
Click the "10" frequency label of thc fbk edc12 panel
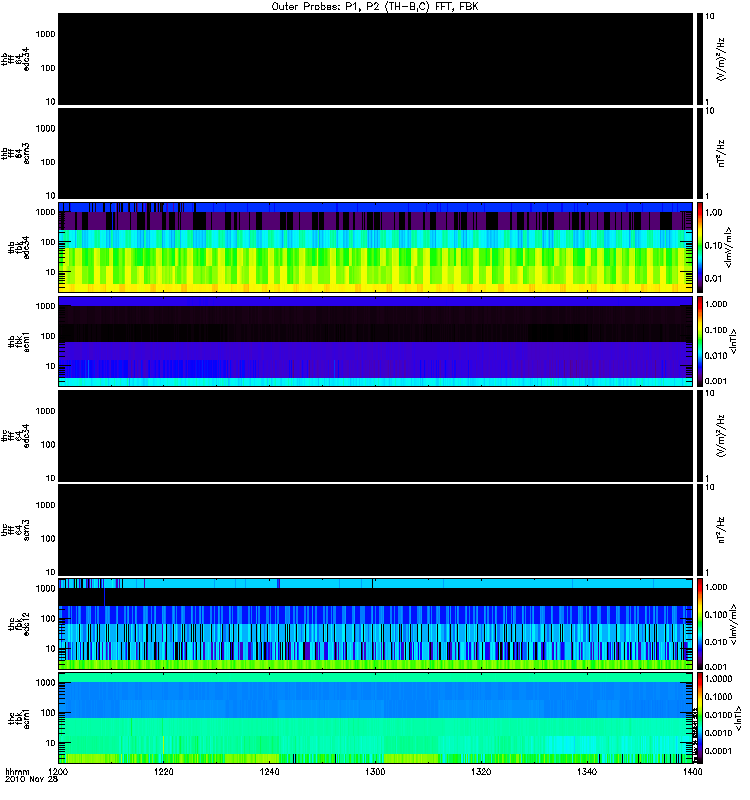(50, 648)
